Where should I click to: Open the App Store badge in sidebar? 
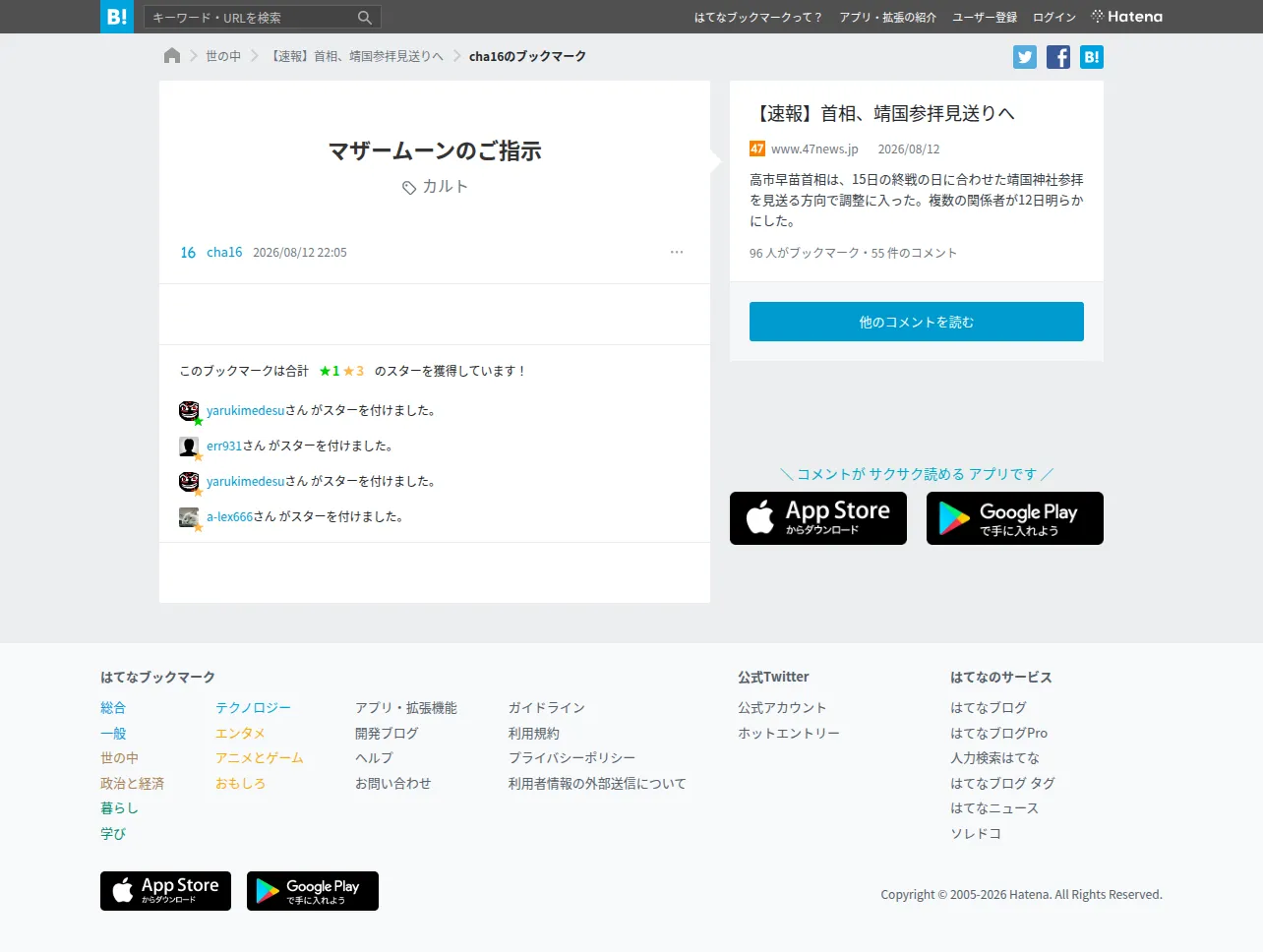[x=818, y=518]
